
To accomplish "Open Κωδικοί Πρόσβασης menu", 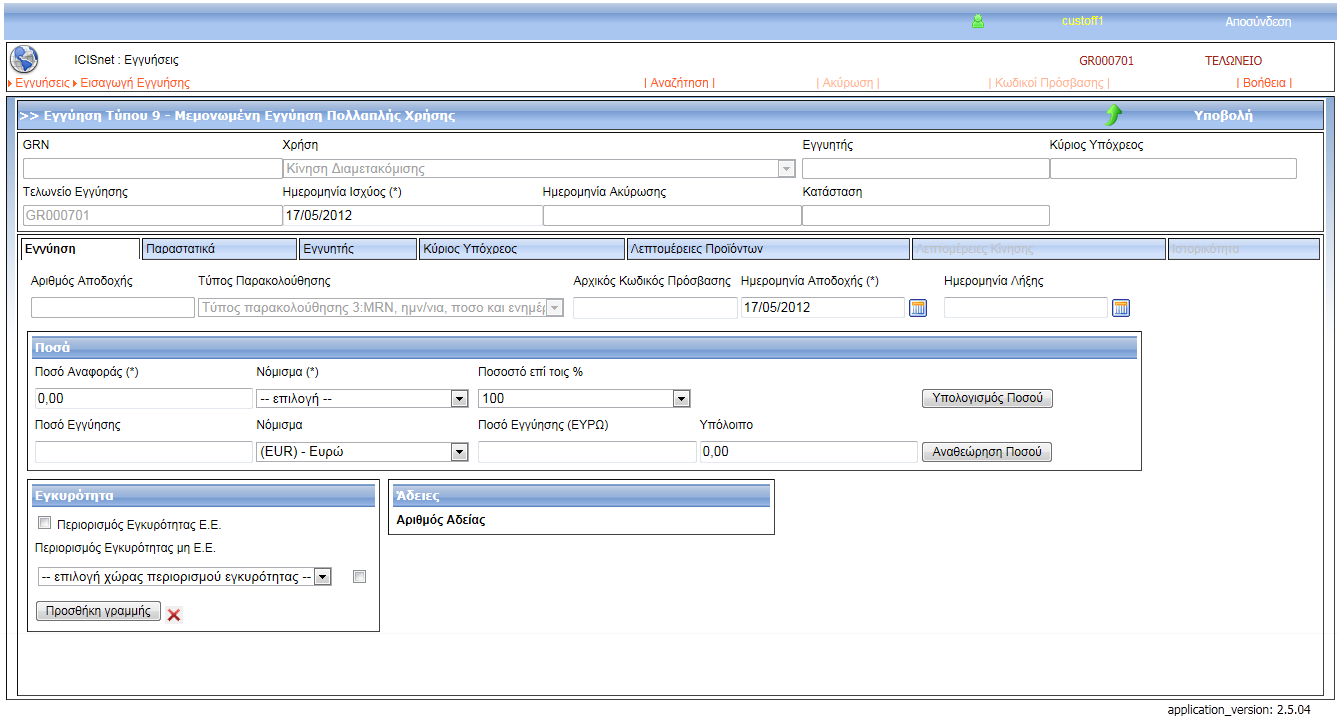I will click(1049, 83).
